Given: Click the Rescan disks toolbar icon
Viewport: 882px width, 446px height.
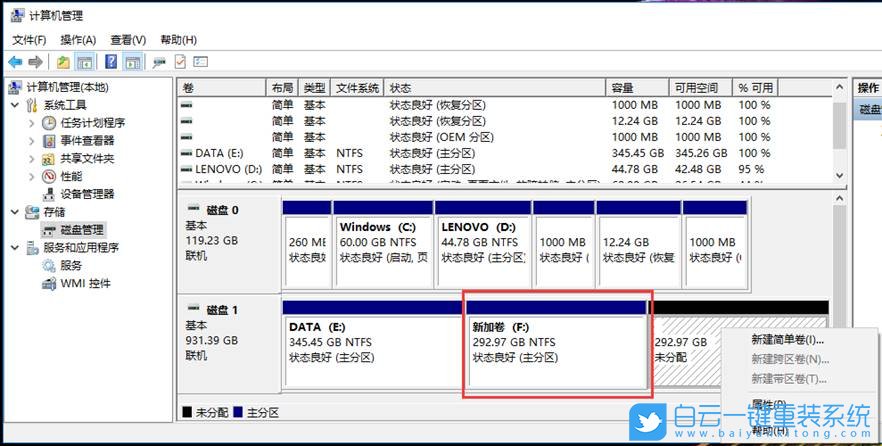Looking at the screenshot, I should (x=159, y=62).
